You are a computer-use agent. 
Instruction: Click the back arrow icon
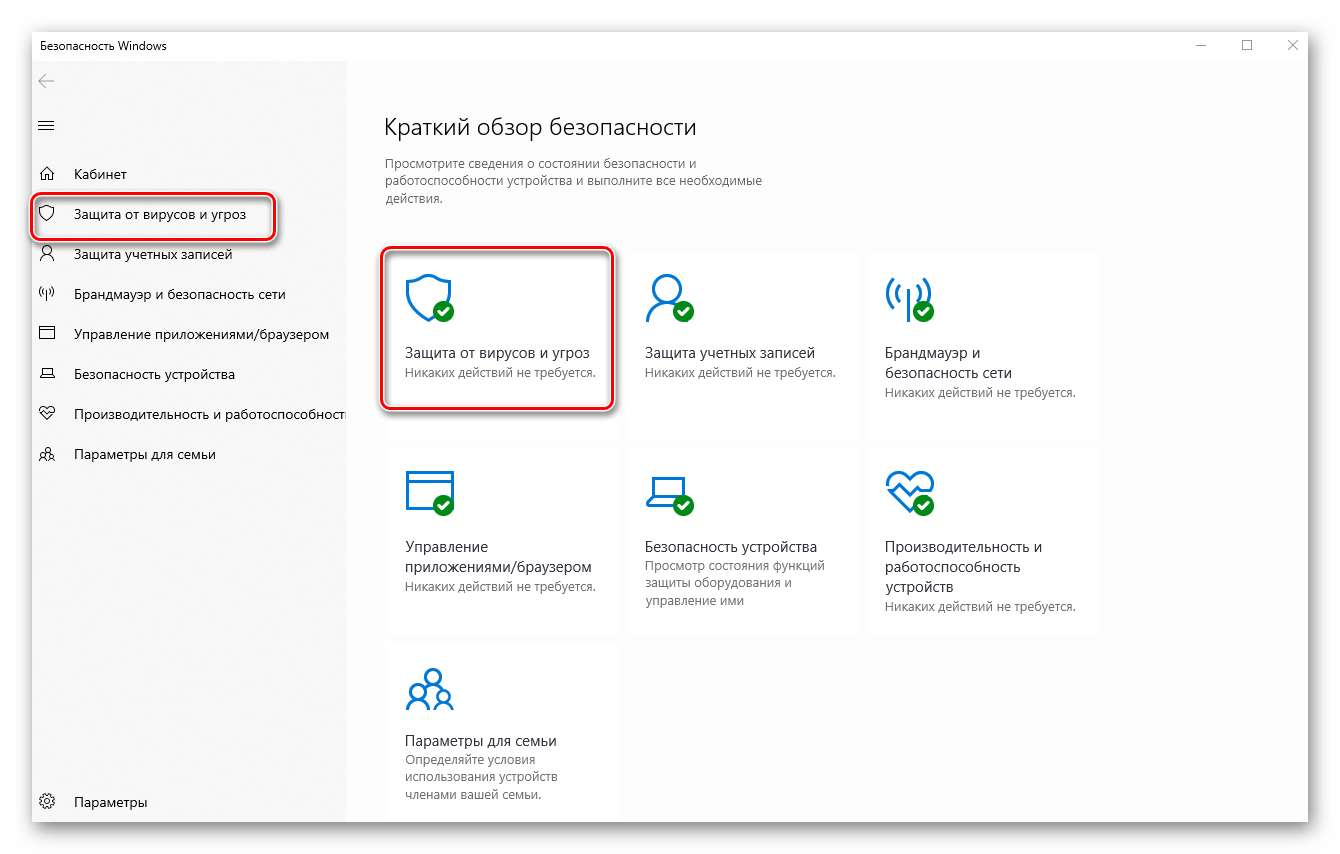coord(46,81)
